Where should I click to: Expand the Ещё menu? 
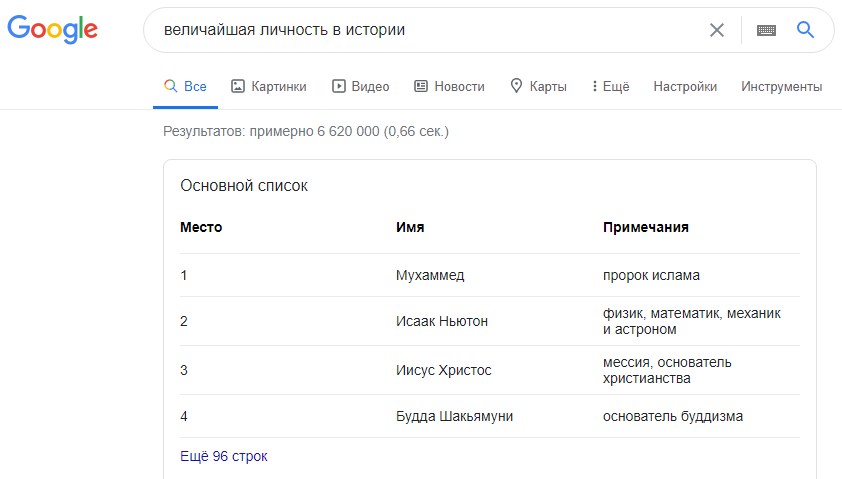(611, 86)
